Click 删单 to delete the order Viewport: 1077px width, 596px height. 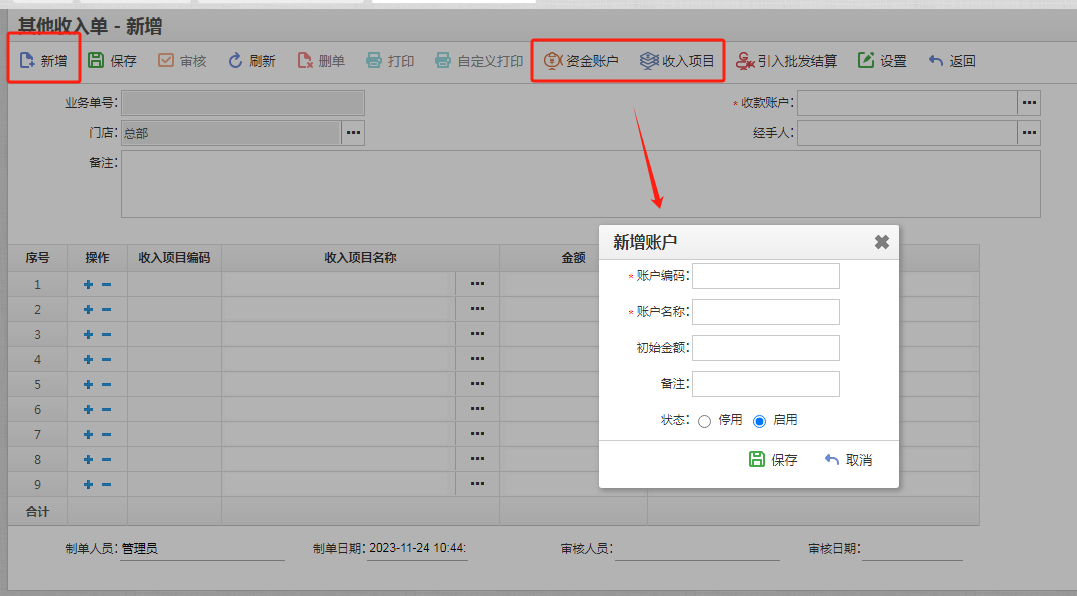click(x=321, y=60)
